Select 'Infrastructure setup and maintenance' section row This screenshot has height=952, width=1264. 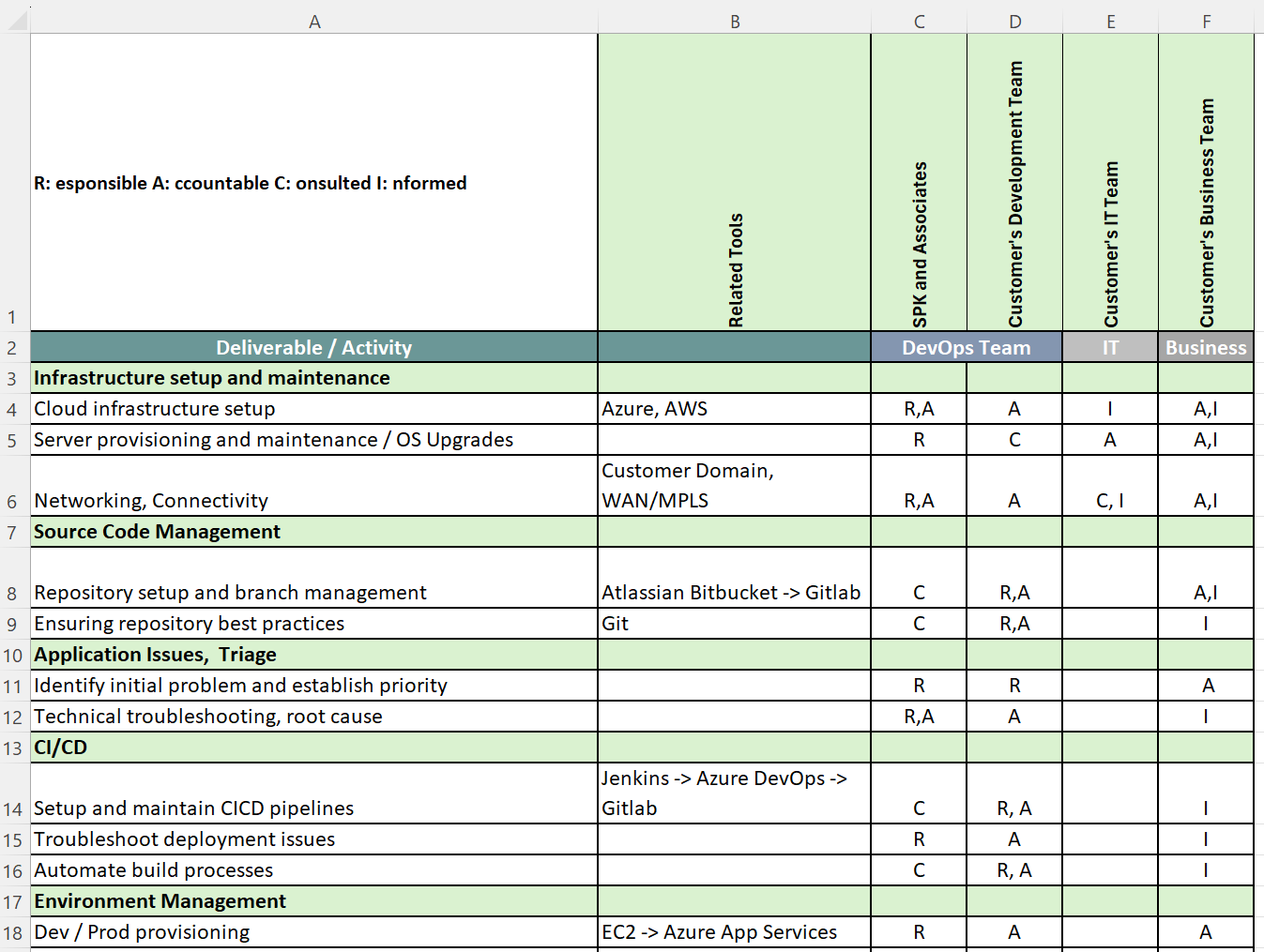tap(314, 378)
